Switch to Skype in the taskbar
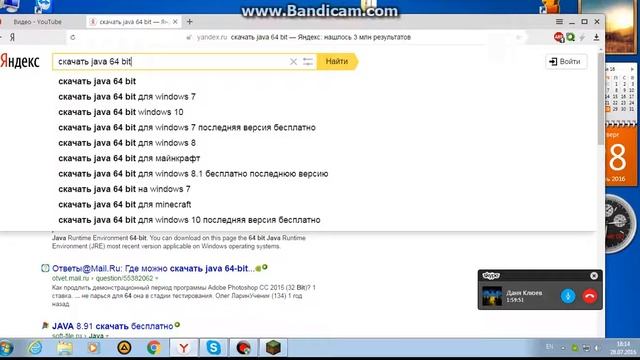This screenshot has width=640, height=360. click(x=213, y=348)
